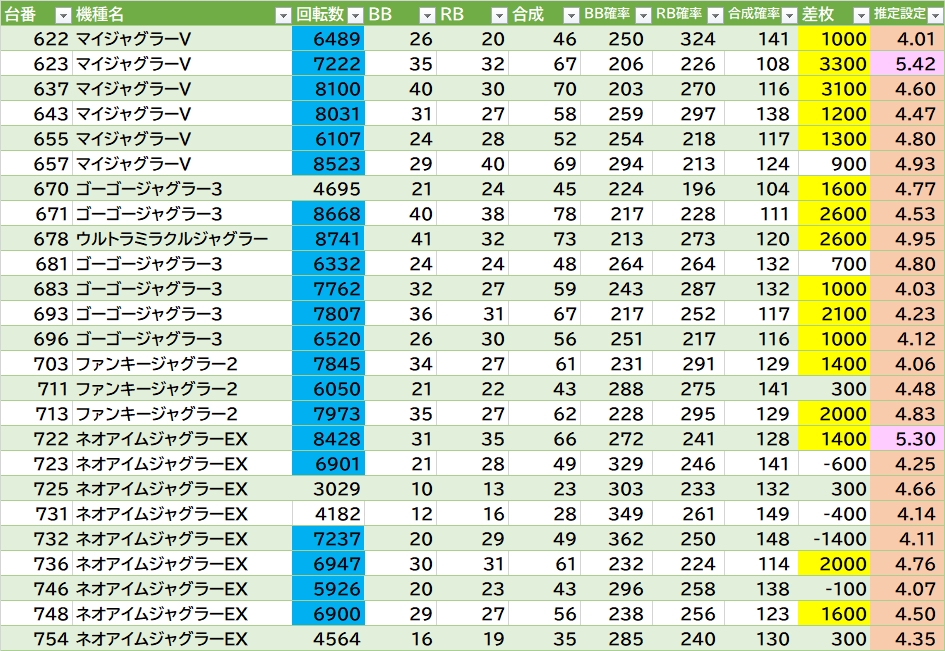
Task: Open the 台番 column filter dropdown
Action: pyautogui.click(x=62, y=15)
